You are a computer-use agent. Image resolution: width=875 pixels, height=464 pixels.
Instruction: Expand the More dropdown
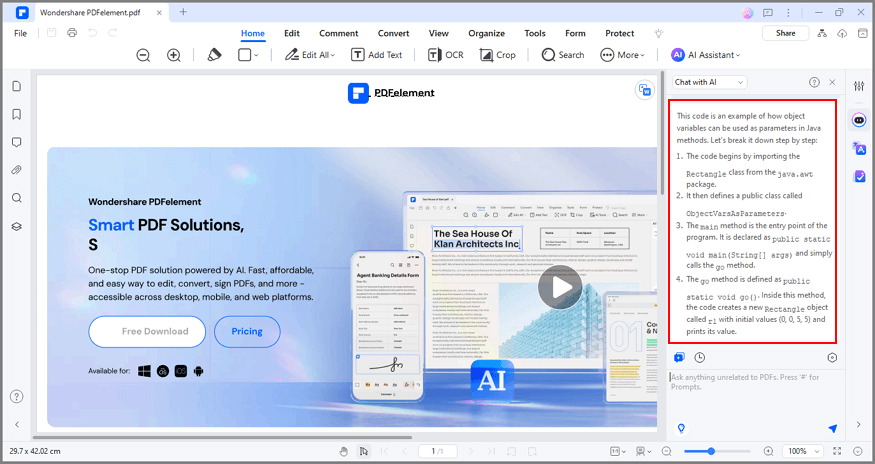click(622, 55)
